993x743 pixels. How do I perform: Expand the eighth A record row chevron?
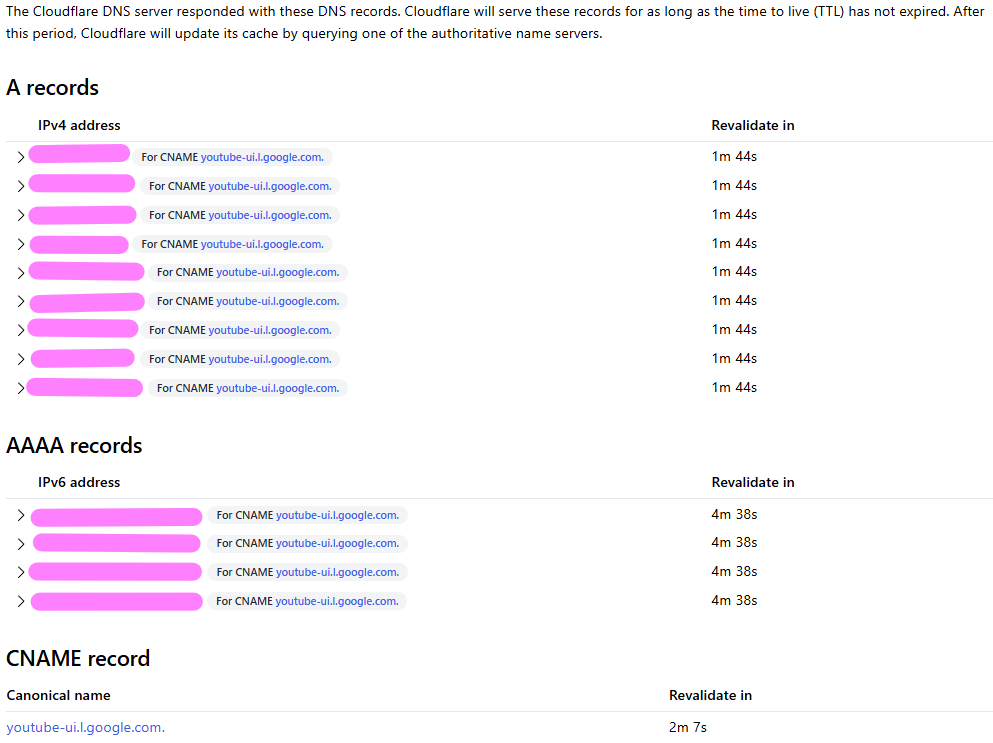[x=20, y=359]
